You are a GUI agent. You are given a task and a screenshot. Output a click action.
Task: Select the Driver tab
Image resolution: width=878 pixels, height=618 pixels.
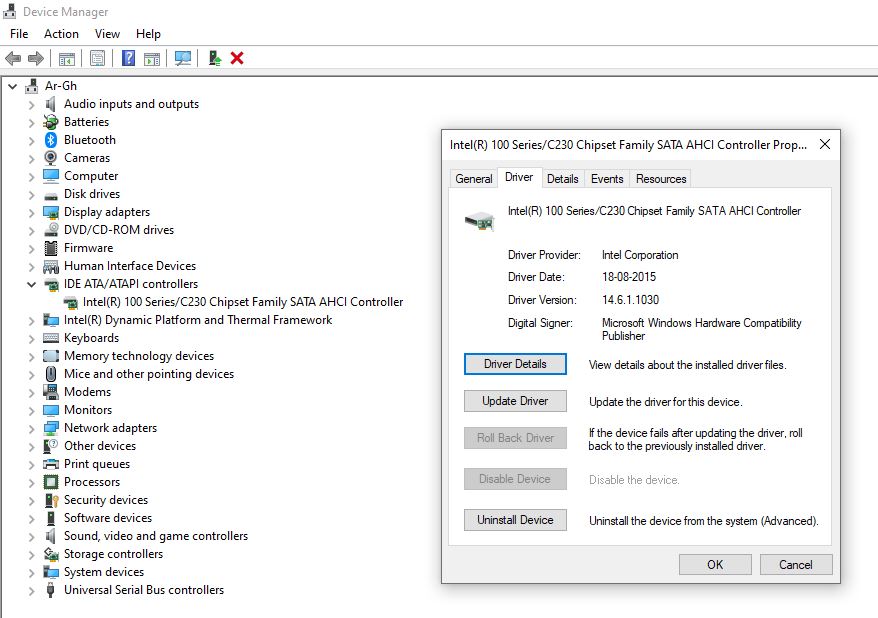(x=519, y=177)
